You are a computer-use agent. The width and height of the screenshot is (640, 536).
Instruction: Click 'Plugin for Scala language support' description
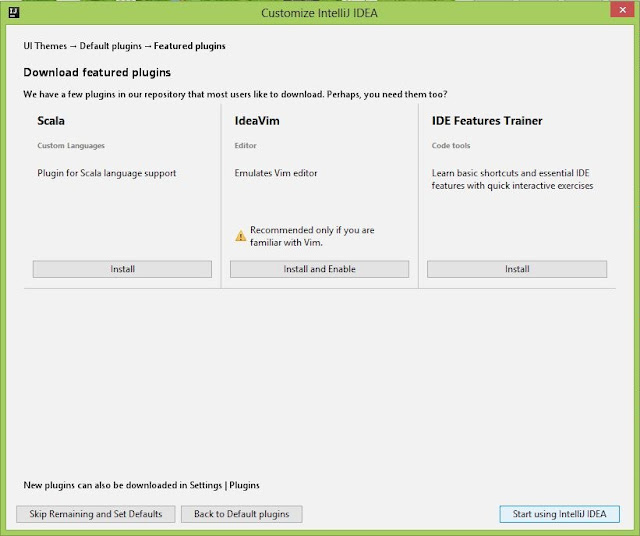pyautogui.click(x=107, y=173)
